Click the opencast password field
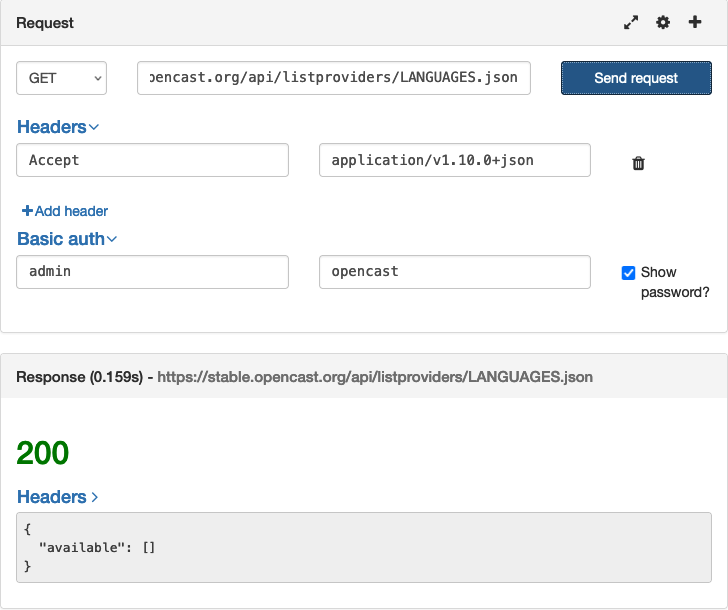The image size is (728, 610). coord(455,272)
